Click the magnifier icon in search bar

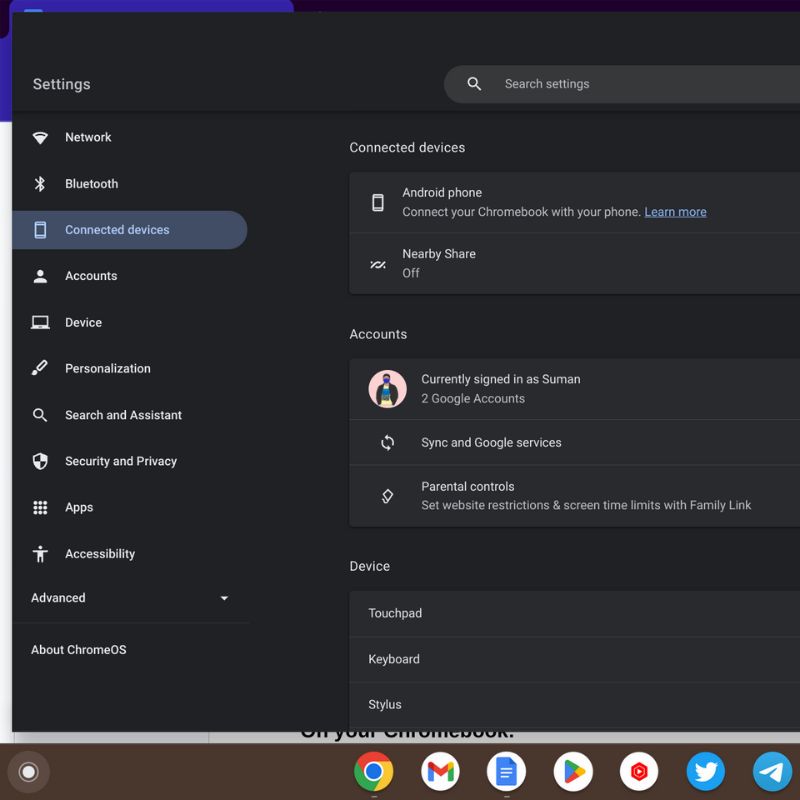(474, 84)
